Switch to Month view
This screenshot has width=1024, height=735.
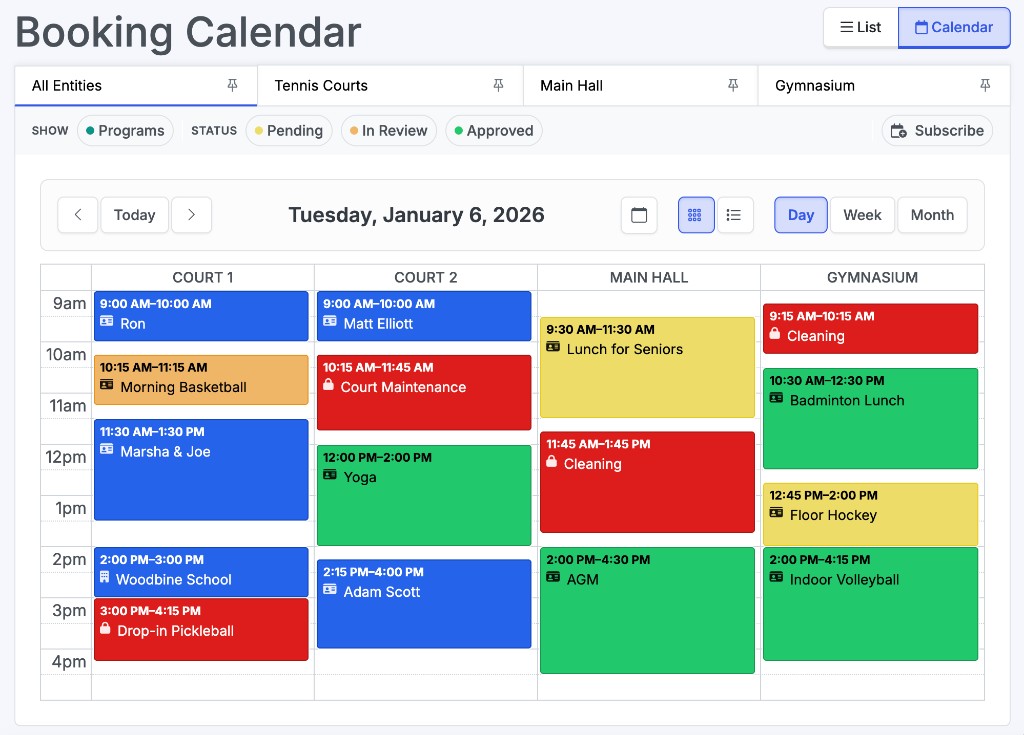[932, 214]
